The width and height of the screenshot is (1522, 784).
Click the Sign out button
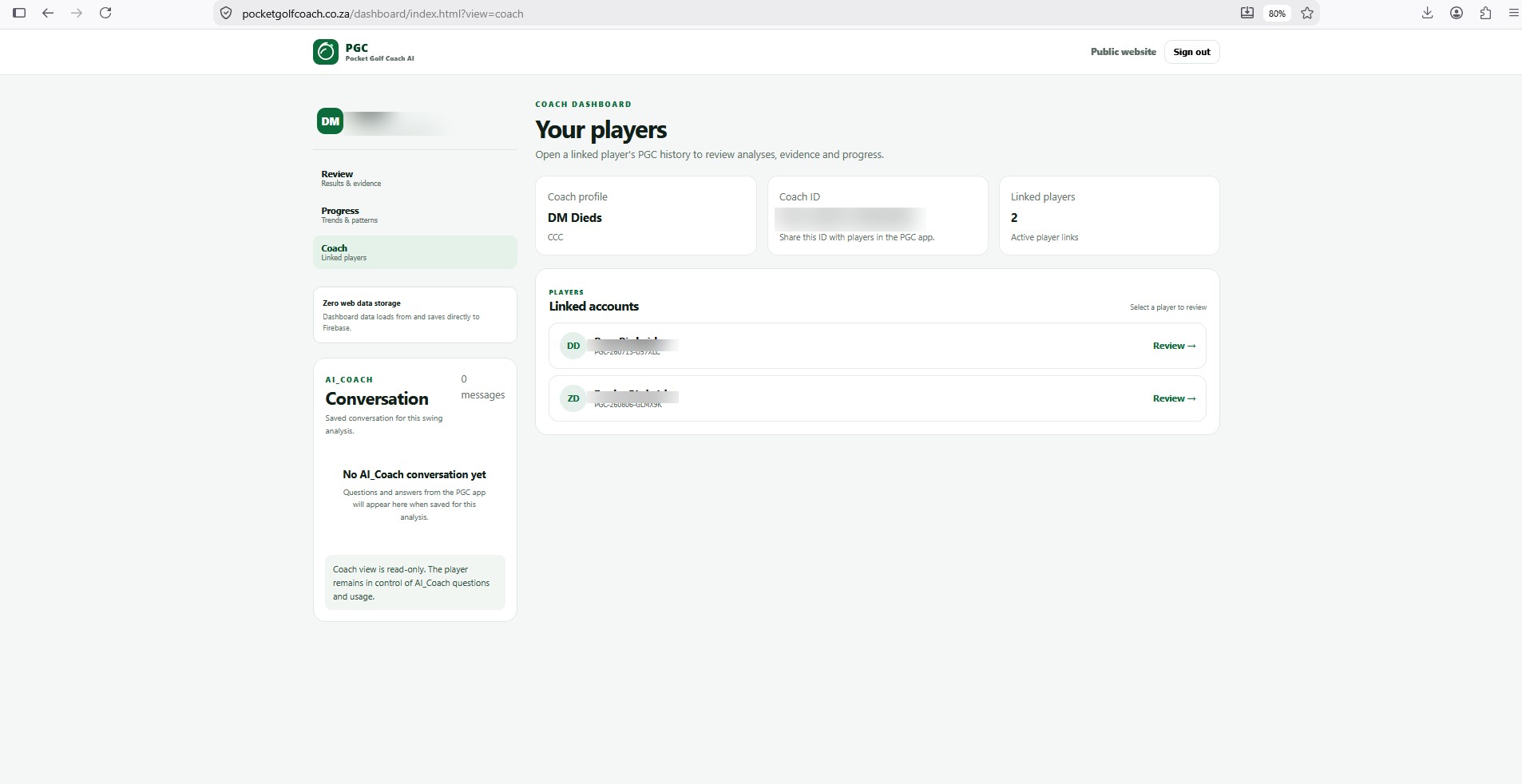pos(1191,52)
